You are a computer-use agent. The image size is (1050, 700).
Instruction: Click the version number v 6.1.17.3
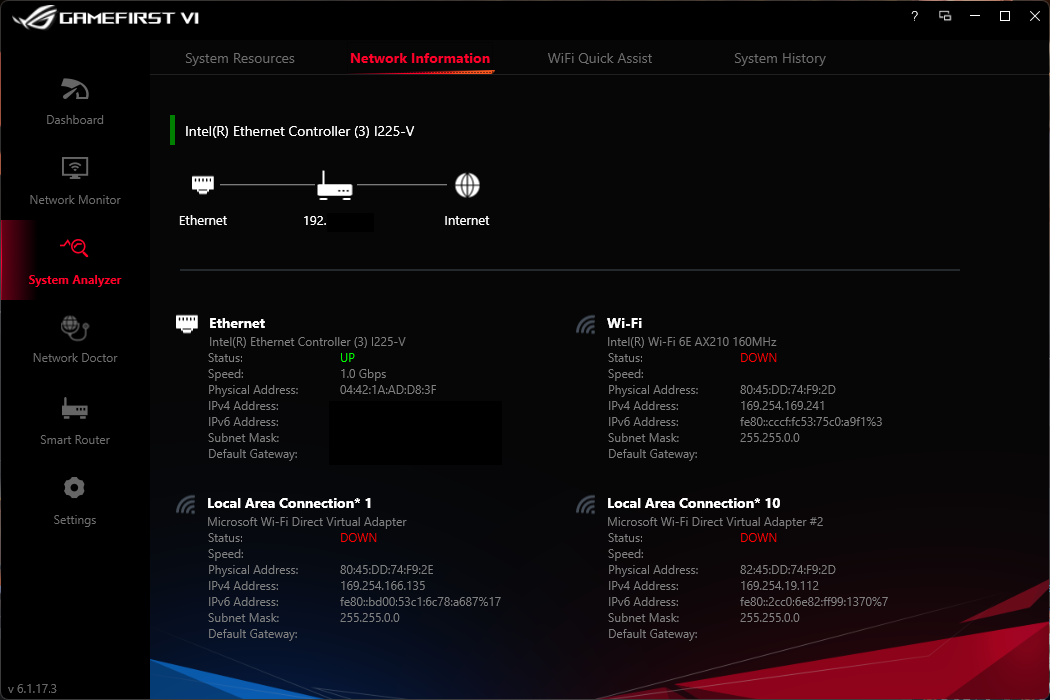[32, 689]
